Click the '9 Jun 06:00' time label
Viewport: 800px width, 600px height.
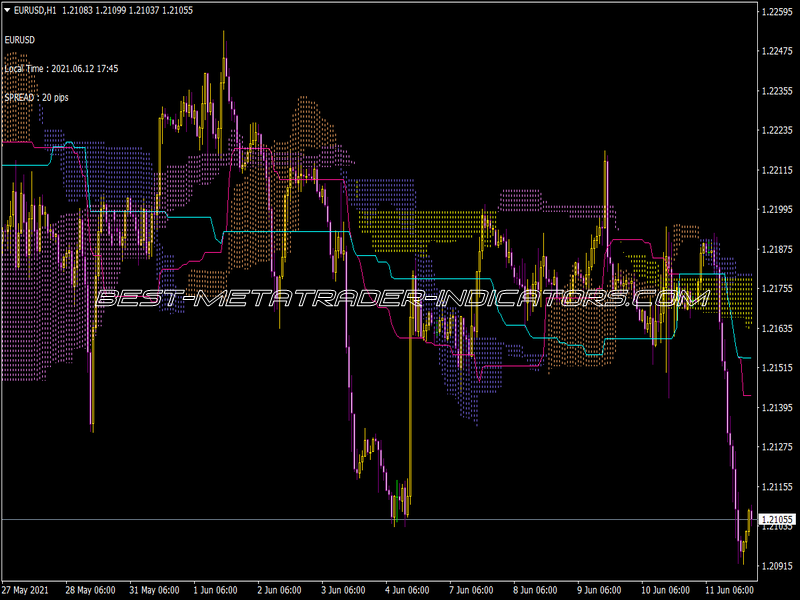click(x=599, y=590)
